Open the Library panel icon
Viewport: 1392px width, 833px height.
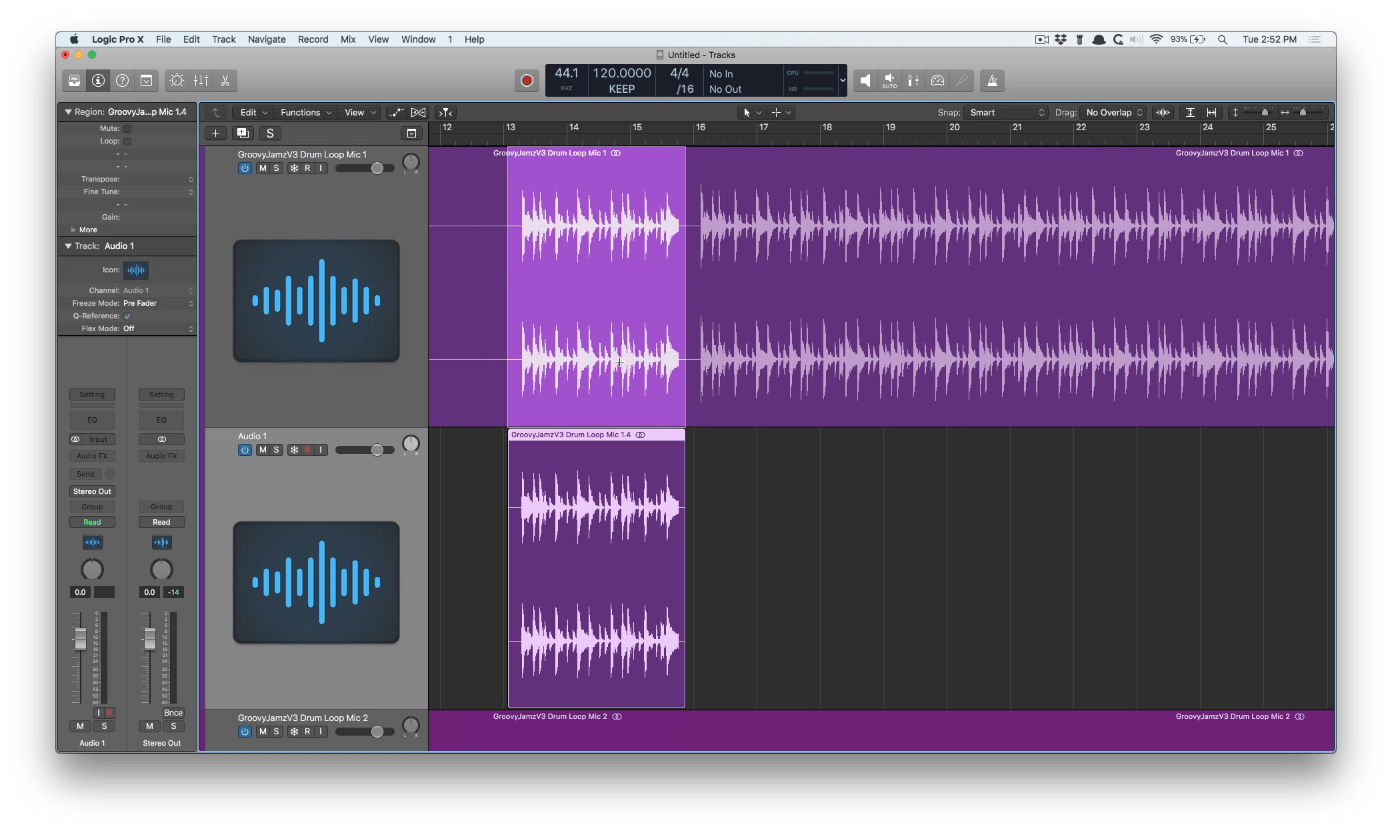point(74,81)
